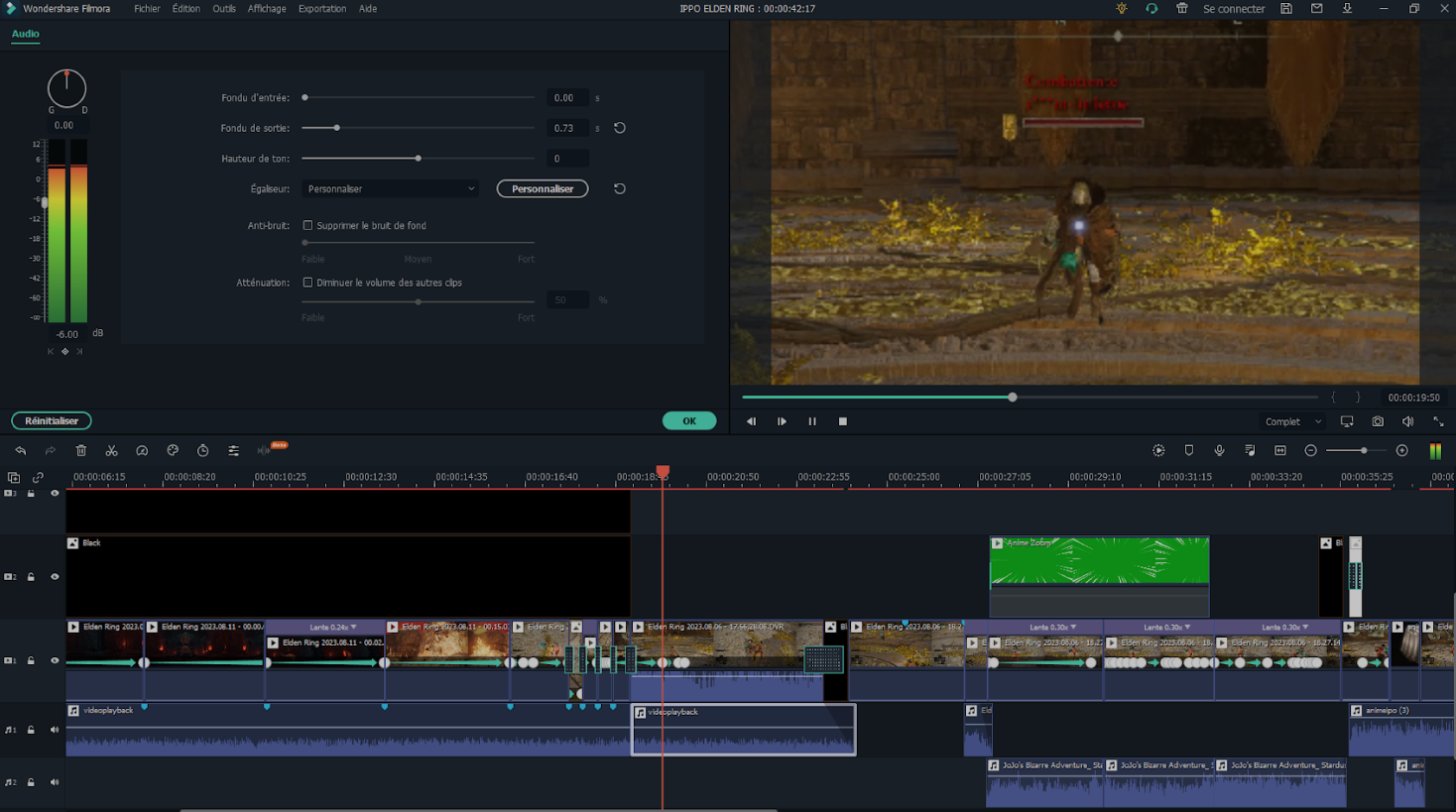Enable Supprimer le bruit de fond
This screenshot has width=1456, height=812.
pyautogui.click(x=307, y=225)
